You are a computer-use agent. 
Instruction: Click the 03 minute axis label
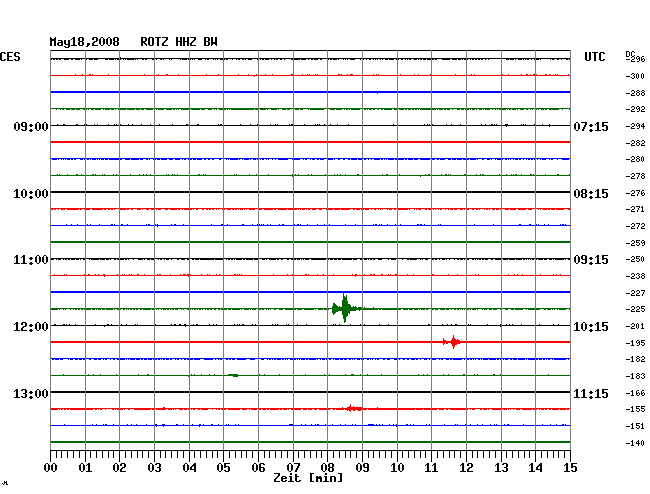point(154,467)
